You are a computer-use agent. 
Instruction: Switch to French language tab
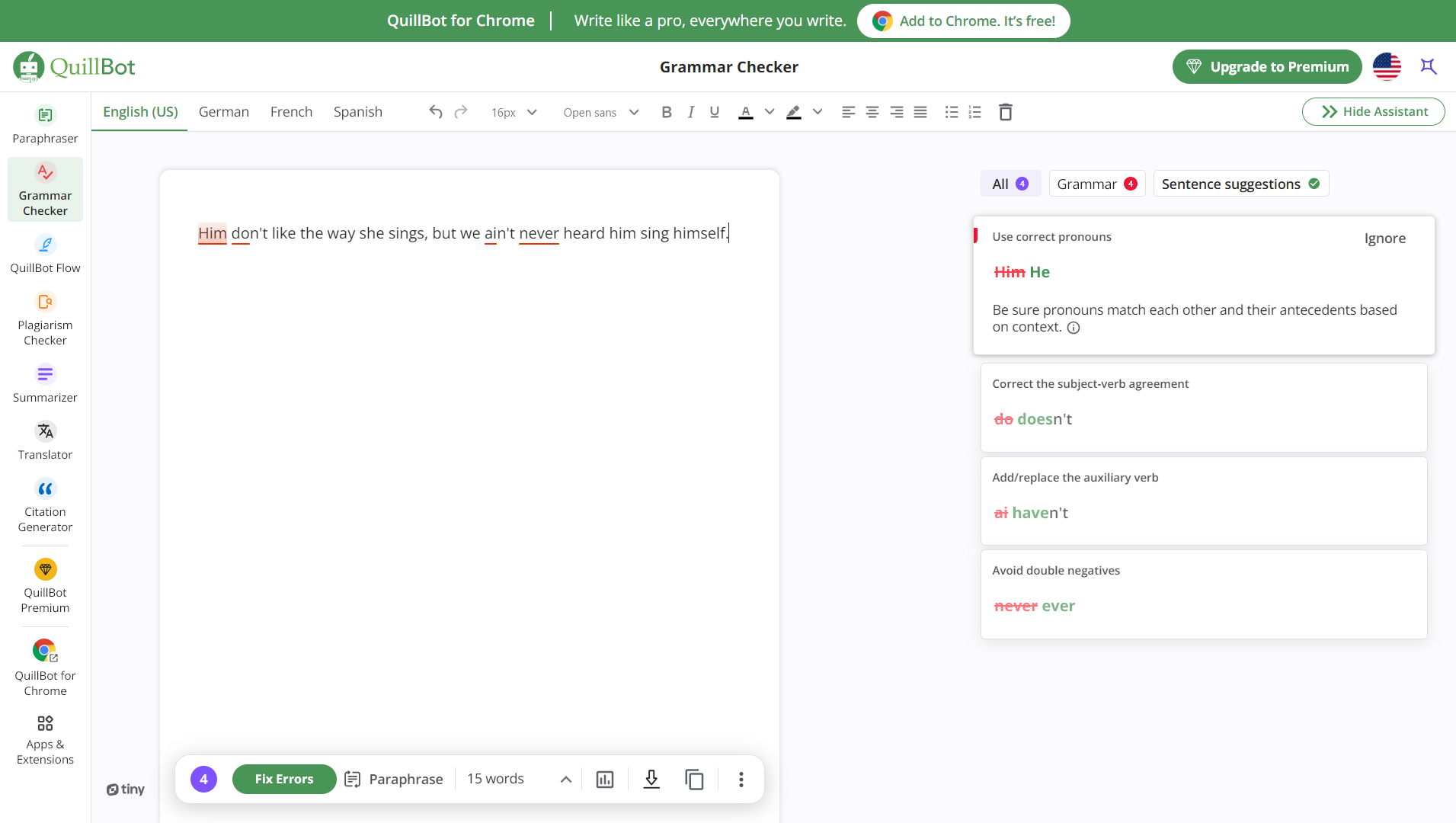pos(292,112)
